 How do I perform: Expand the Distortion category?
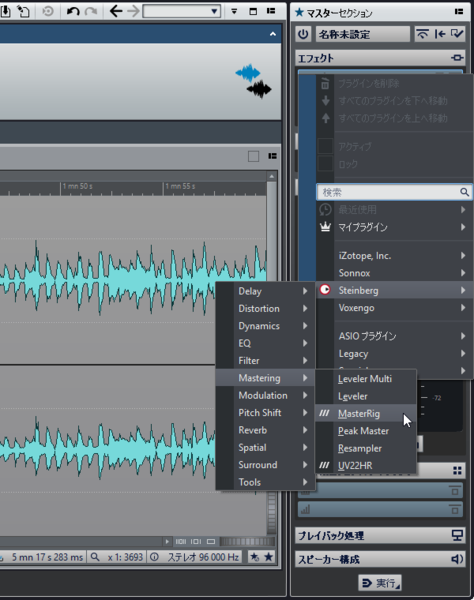265,308
